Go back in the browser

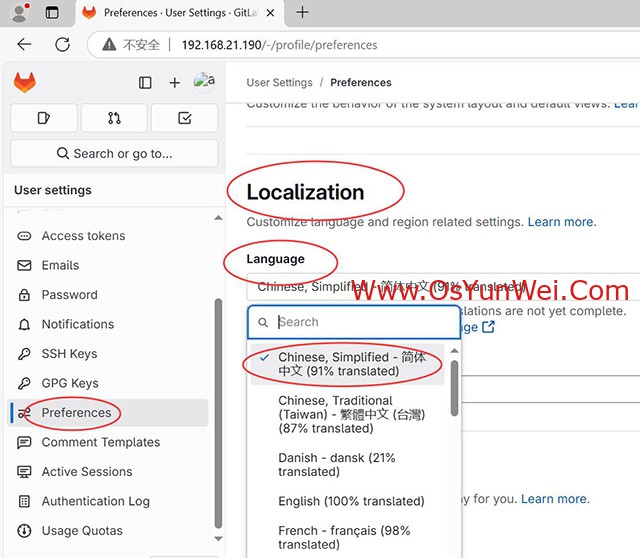24,44
